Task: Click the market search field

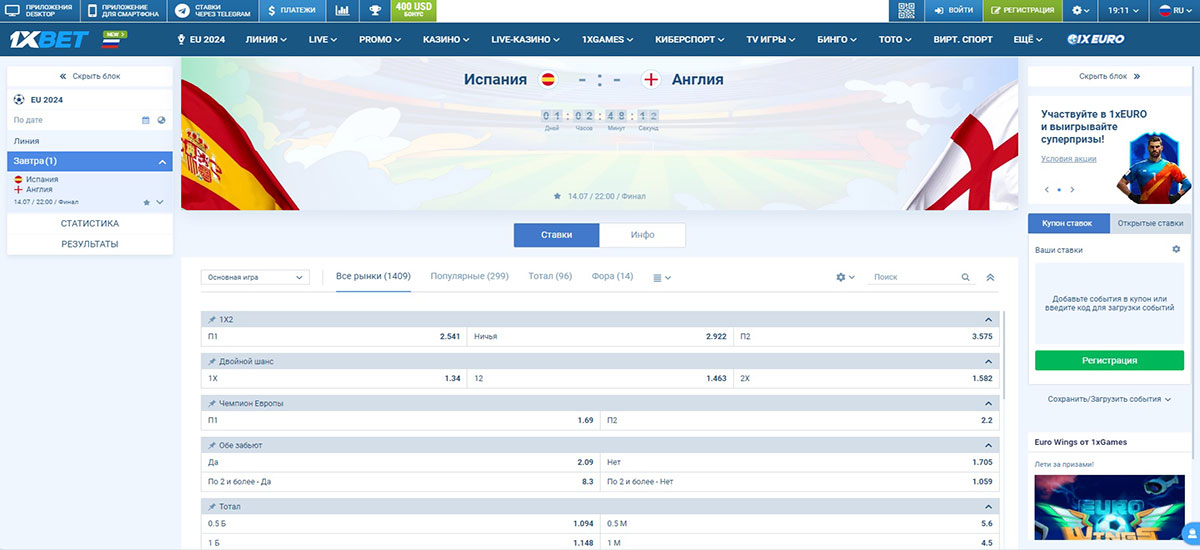Action: 914,277
